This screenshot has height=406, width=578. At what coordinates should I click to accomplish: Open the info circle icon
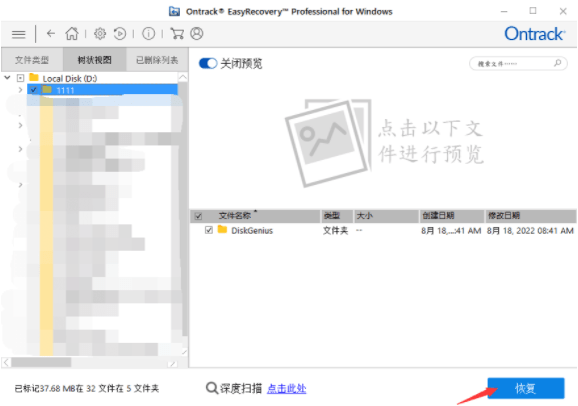[x=149, y=34]
